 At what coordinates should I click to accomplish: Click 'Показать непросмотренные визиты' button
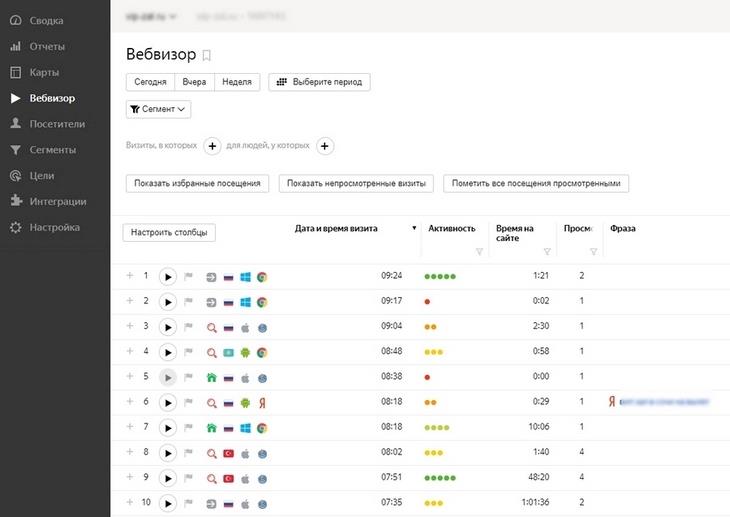tap(357, 183)
